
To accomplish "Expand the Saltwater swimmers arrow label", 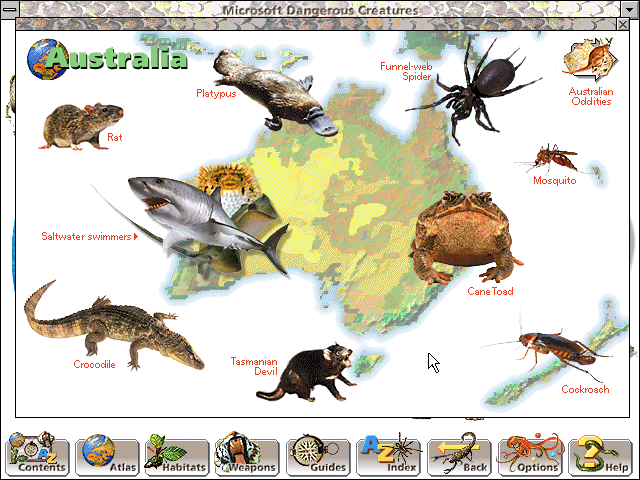I will tap(90, 236).
